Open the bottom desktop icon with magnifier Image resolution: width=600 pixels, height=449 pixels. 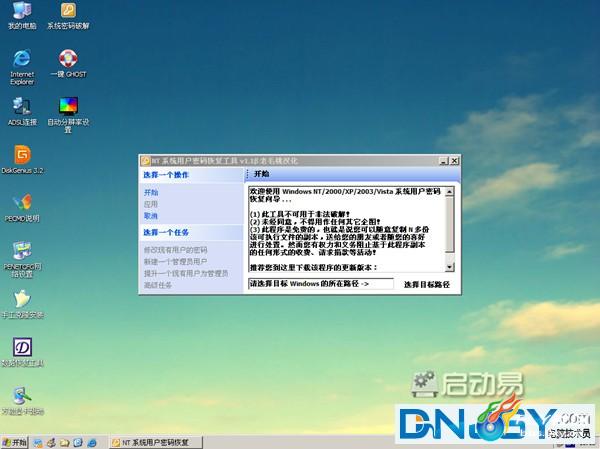(22, 401)
